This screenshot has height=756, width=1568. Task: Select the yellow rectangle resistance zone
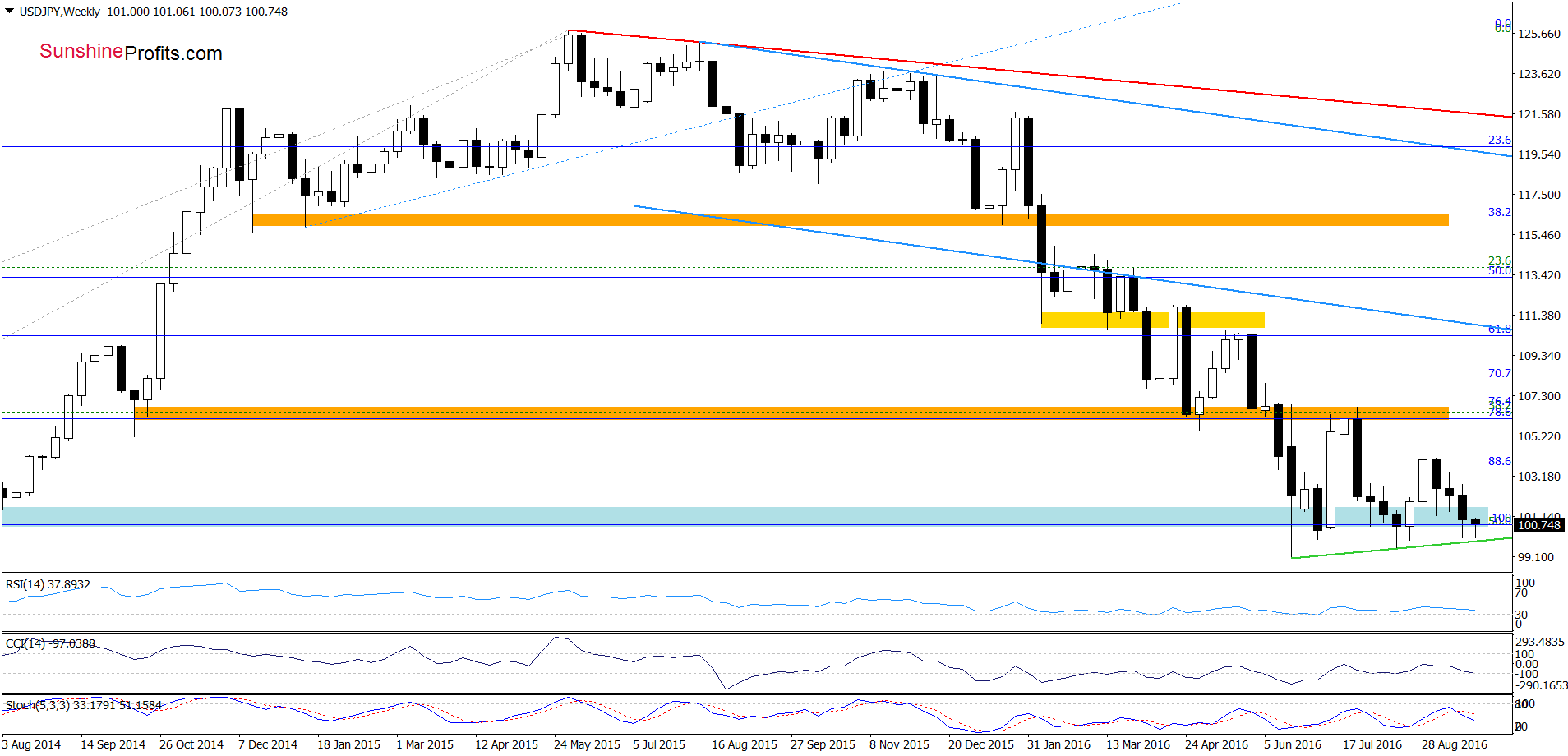click(1152, 320)
